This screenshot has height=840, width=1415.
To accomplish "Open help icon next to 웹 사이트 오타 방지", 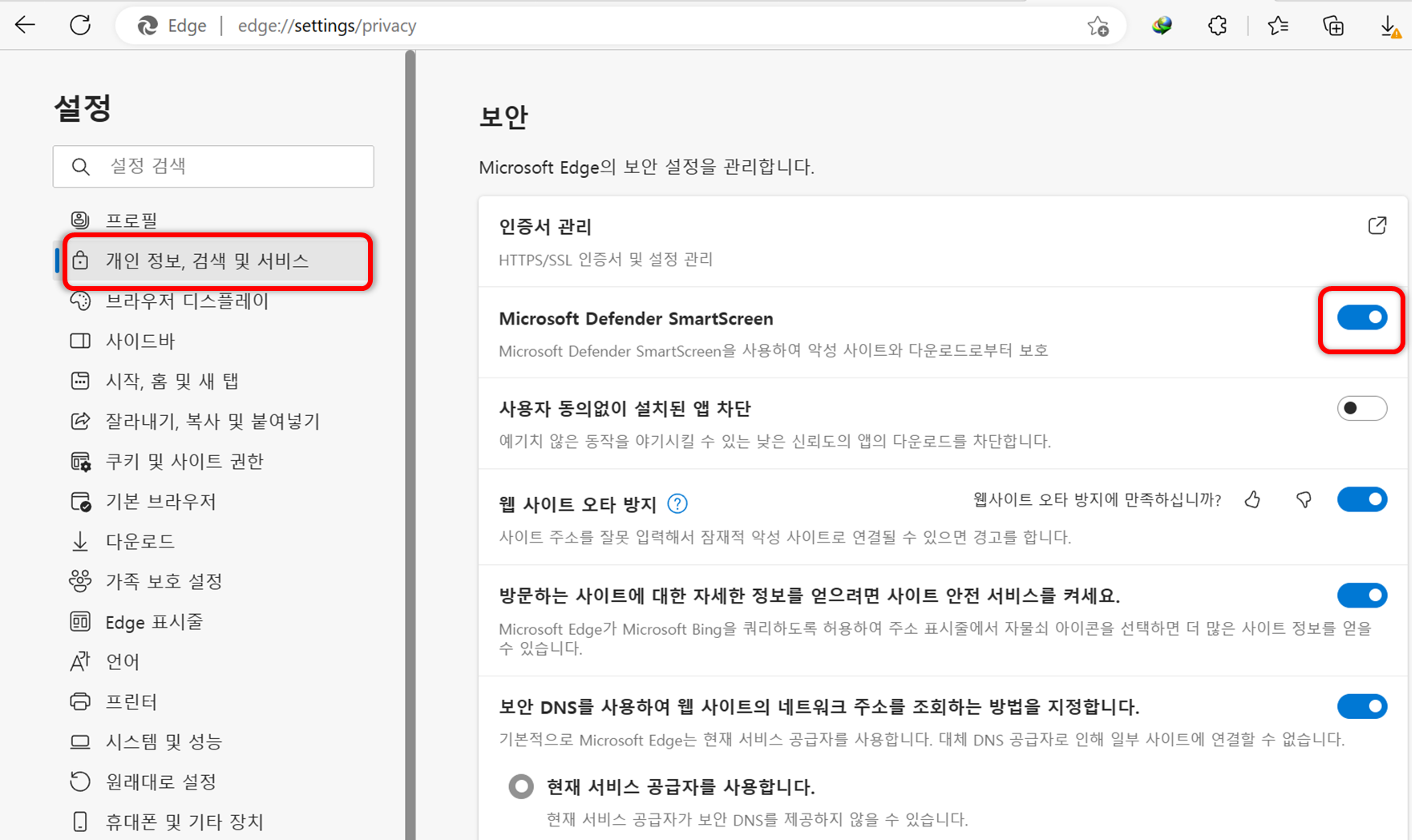I will [x=677, y=503].
